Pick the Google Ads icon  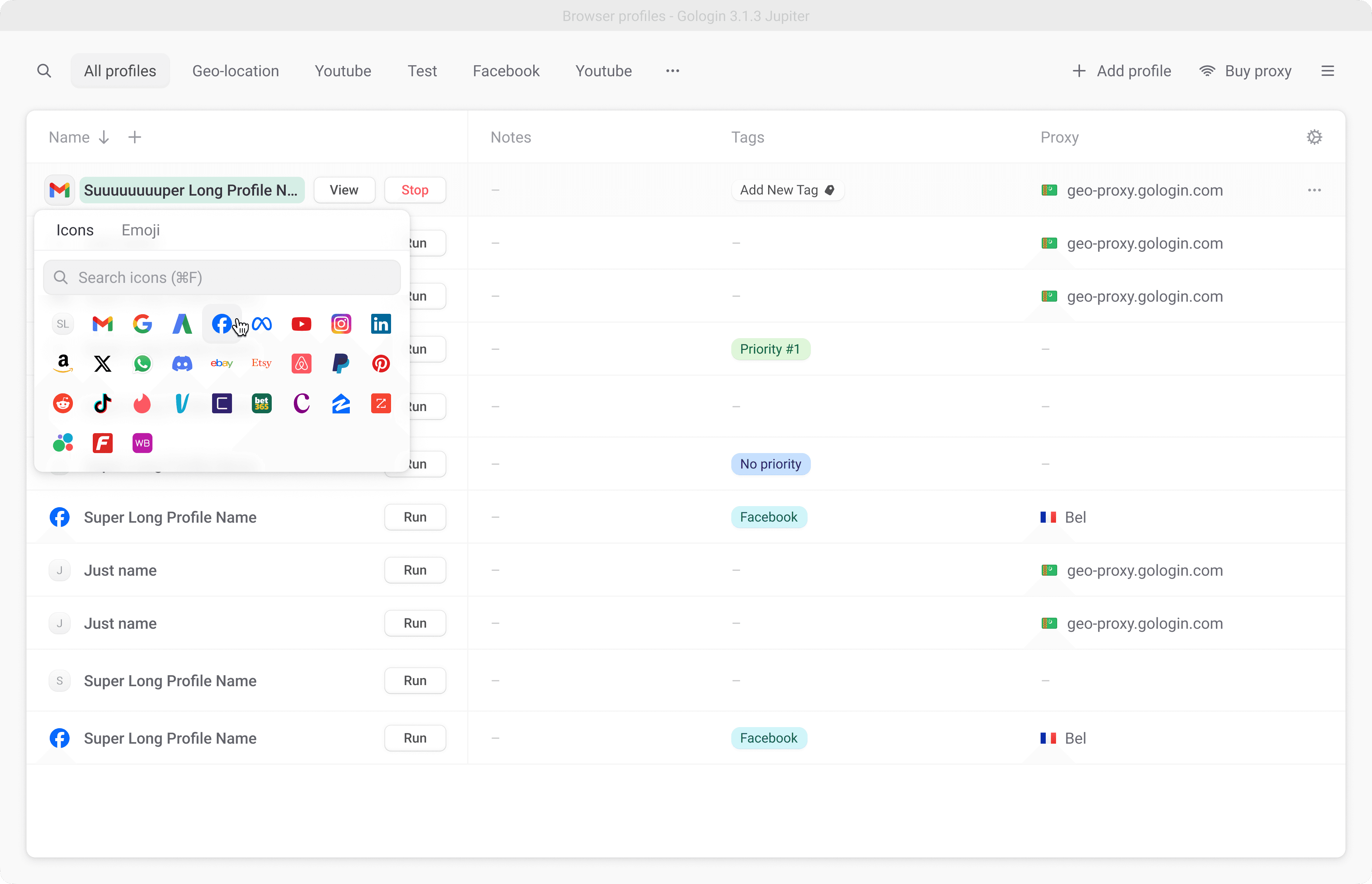pyautogui.click(x=182, y=324)
